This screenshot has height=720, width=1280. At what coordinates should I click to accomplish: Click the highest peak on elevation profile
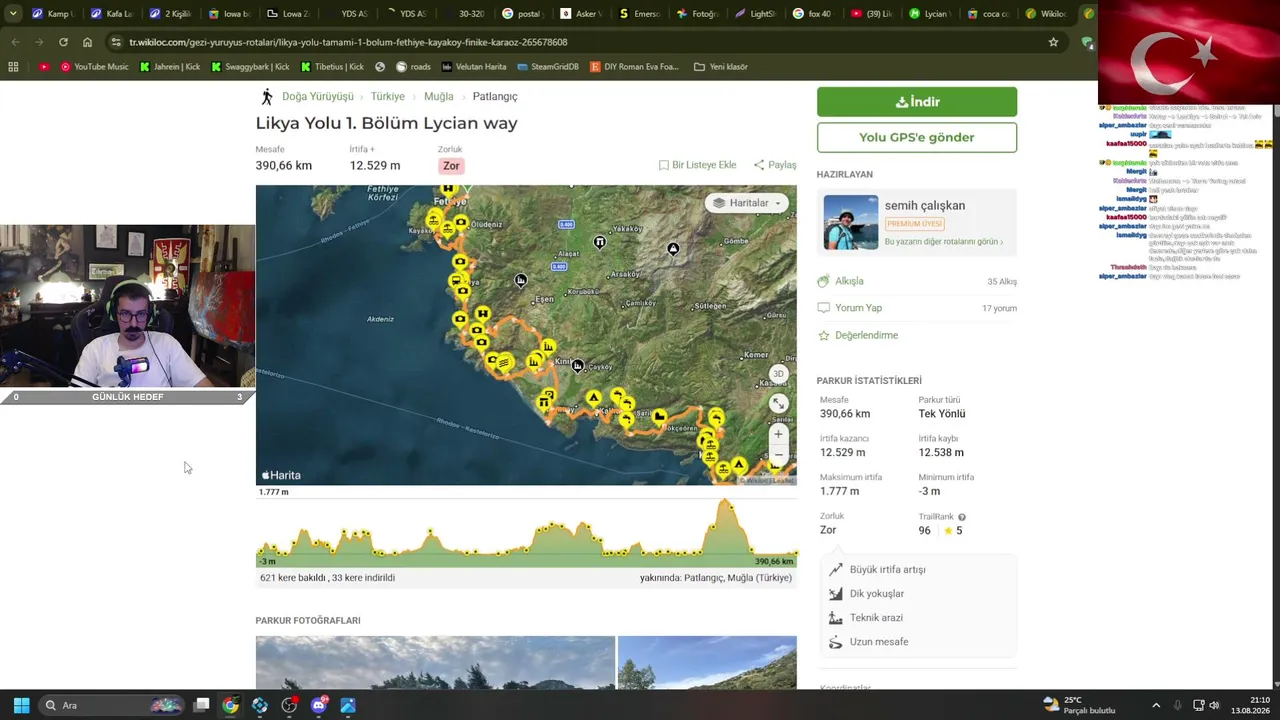(x=726, y=501)
